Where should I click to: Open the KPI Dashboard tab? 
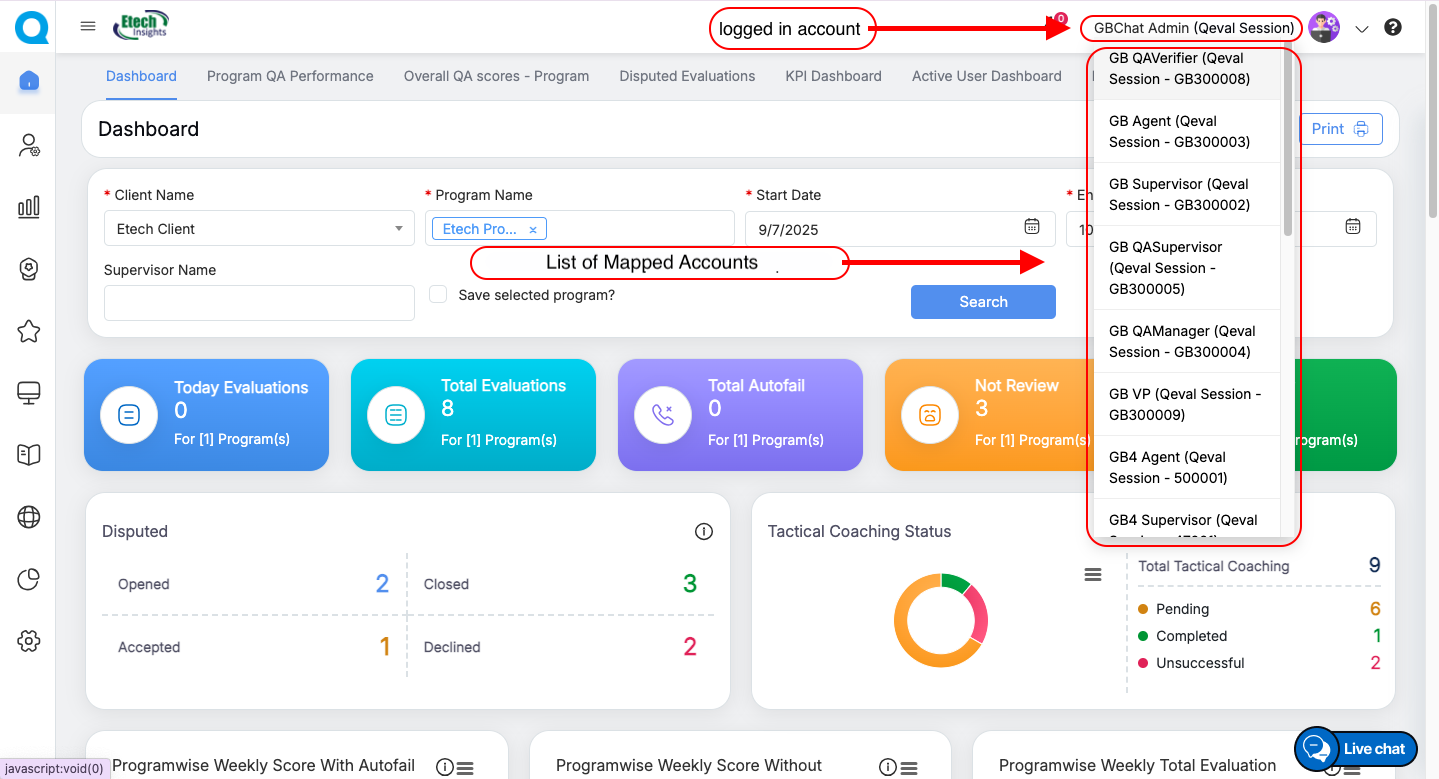833,76
